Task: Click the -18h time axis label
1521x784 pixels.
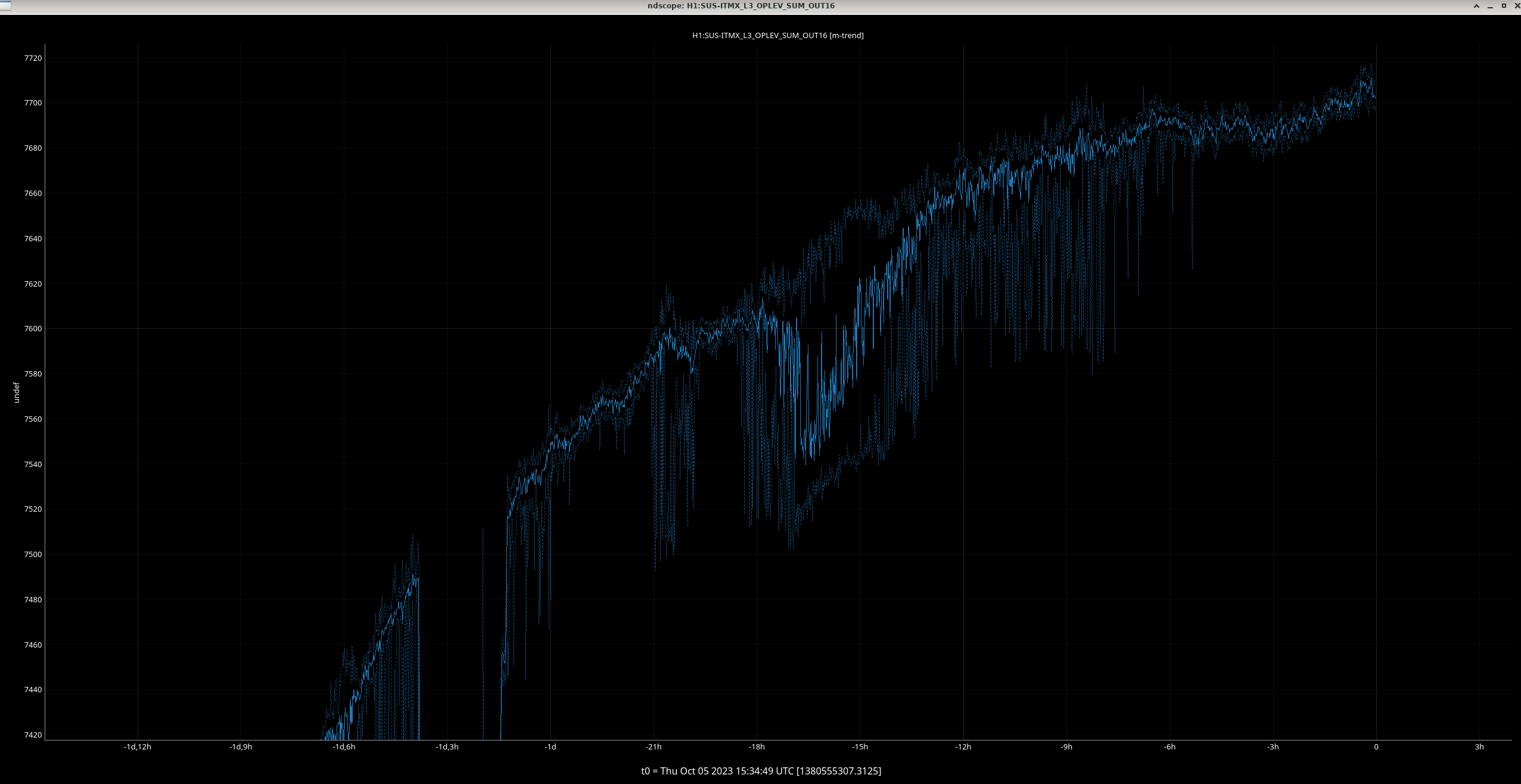Action: pyautogui.click(x=757, y=747)
